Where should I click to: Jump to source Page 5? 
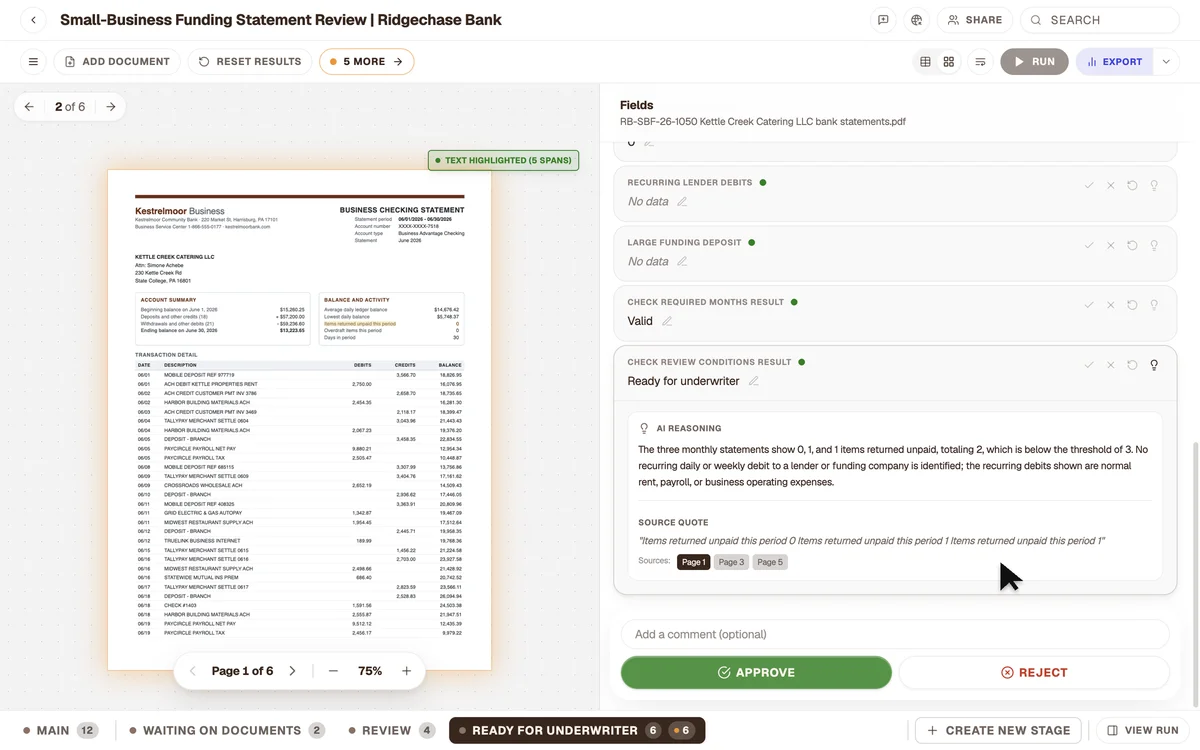point(770,562)
